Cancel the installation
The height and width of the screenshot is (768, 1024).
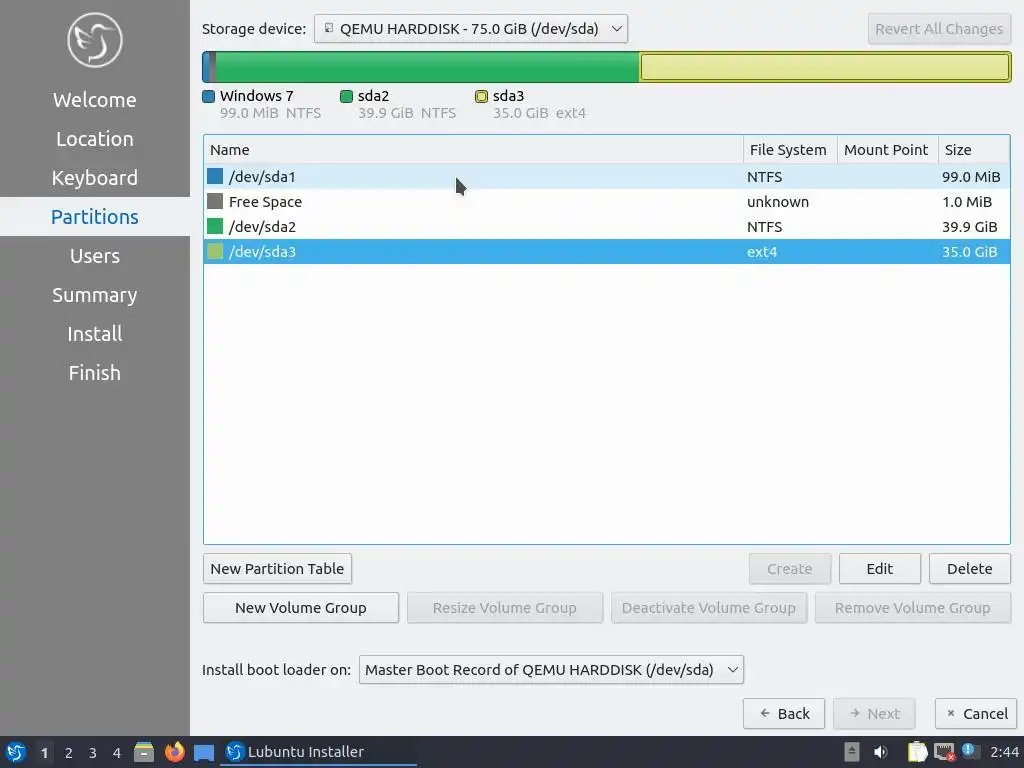(976, 714)
